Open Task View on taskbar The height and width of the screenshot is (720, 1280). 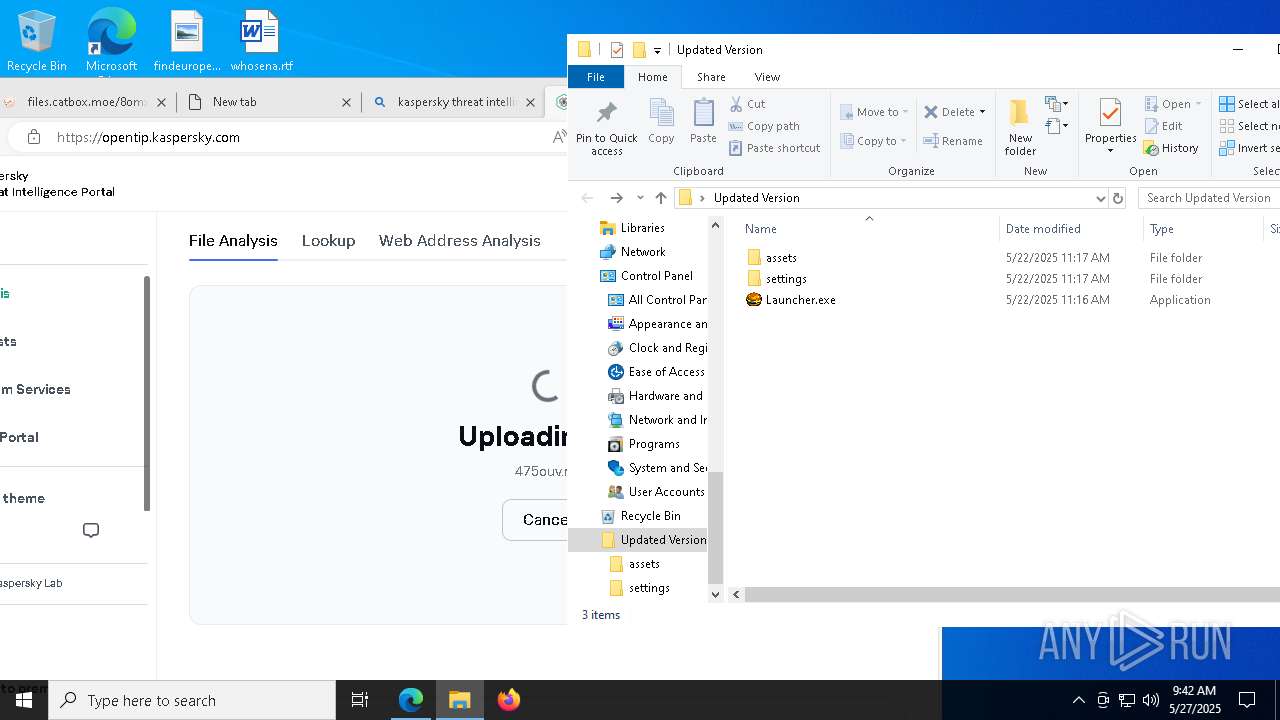360,700
